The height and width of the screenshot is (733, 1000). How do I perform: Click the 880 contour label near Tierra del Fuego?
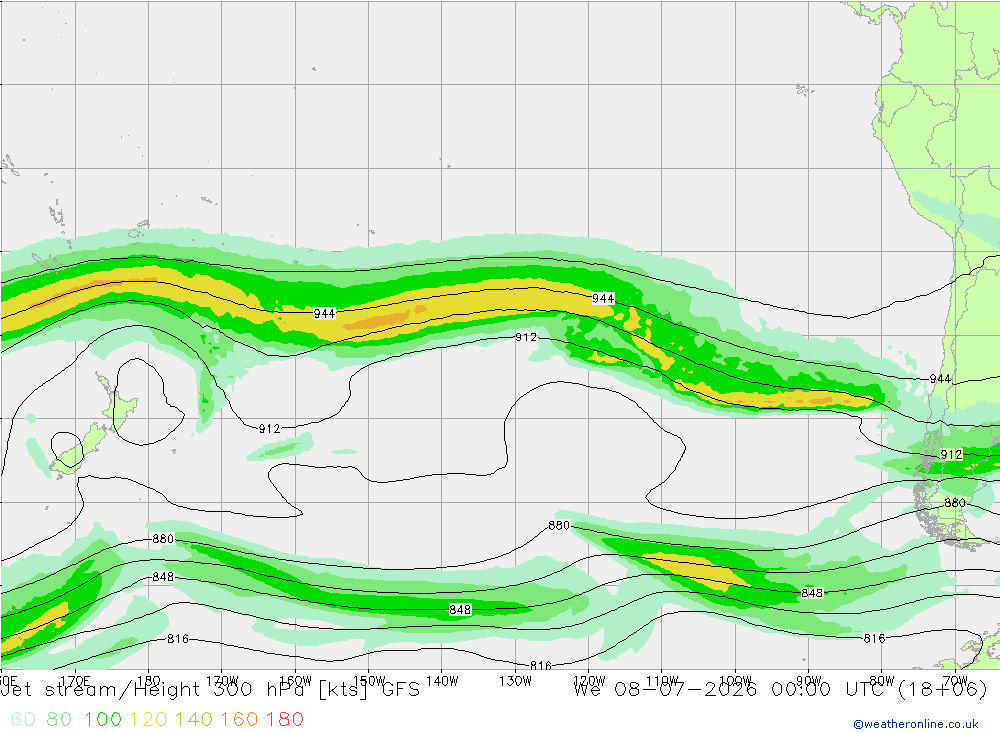(x=955, y=503)
